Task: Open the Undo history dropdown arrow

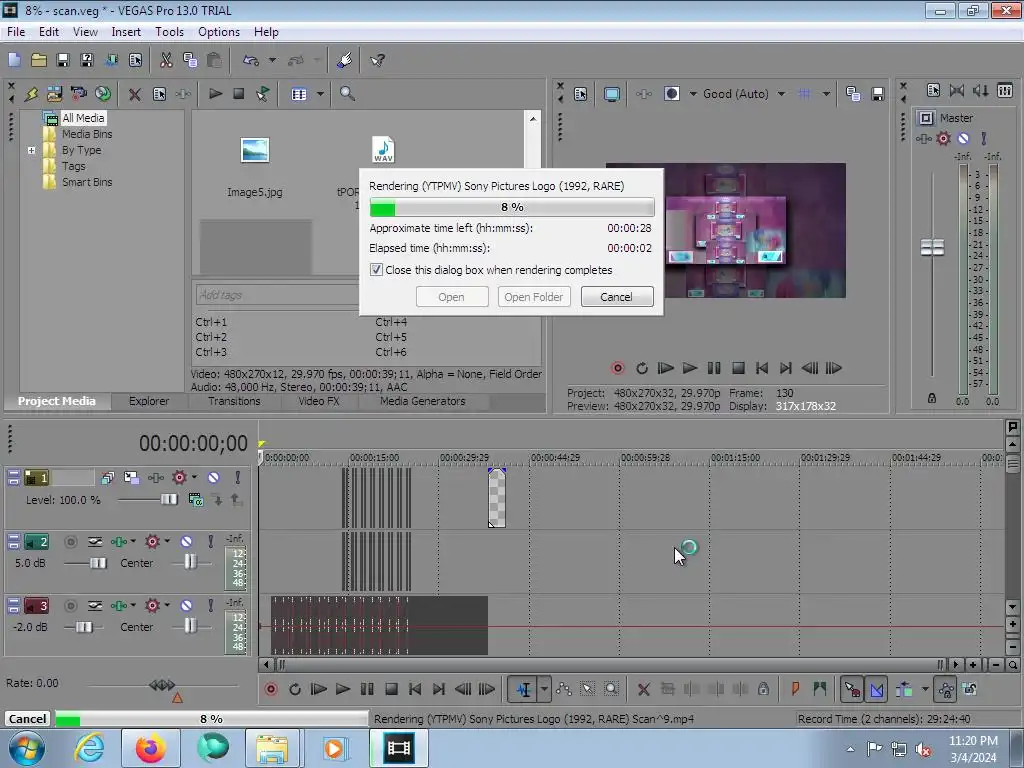Action: [x=272, y=60]
